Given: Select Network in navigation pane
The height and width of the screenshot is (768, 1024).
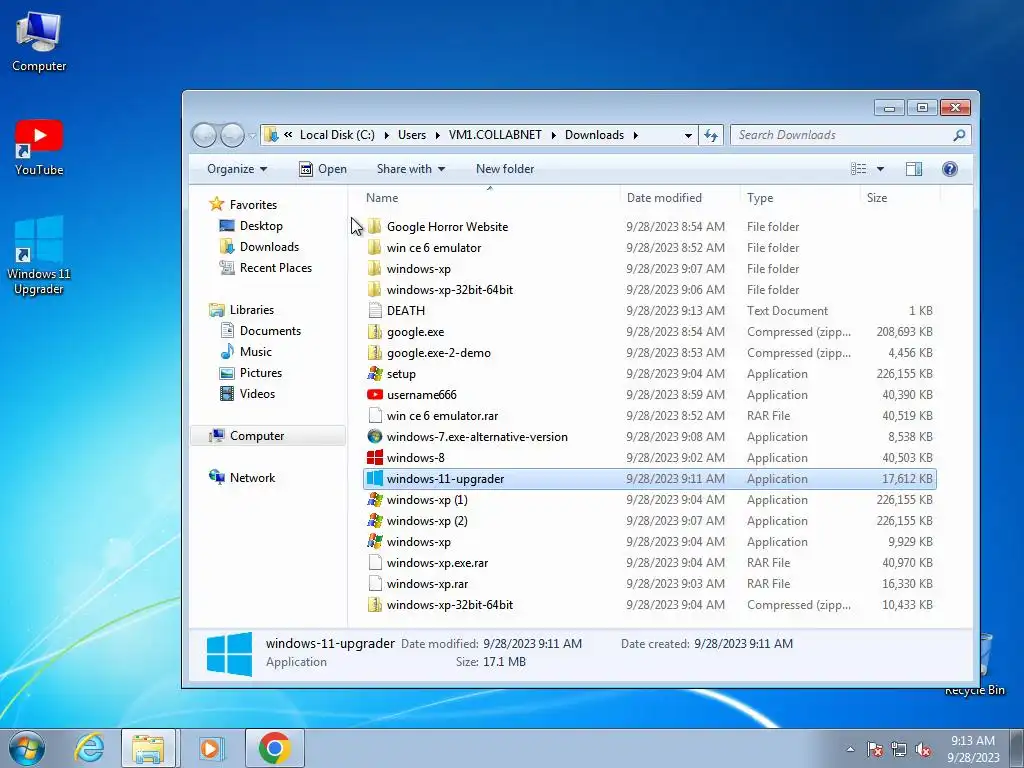Looking at the screenshot, I should tap(252, 477).
